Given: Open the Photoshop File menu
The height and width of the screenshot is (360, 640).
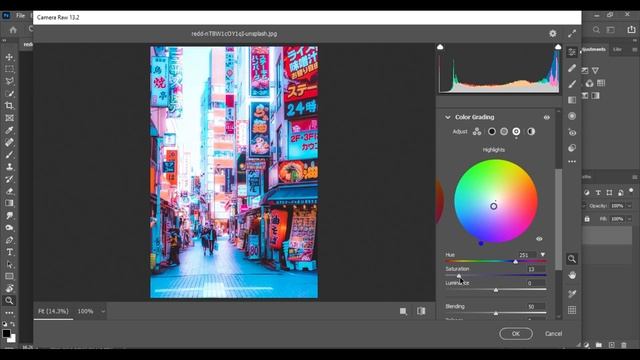Looking at the screenshot, I should (20, 16).
